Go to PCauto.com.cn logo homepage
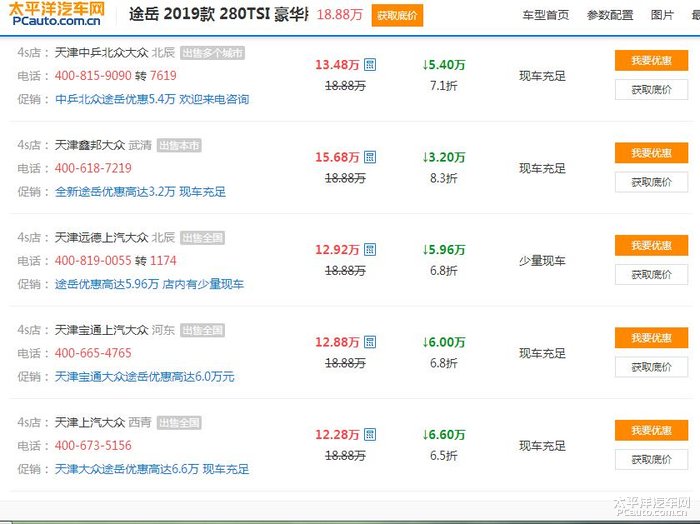The image size is (700, 524). click(x=57, y=14)
